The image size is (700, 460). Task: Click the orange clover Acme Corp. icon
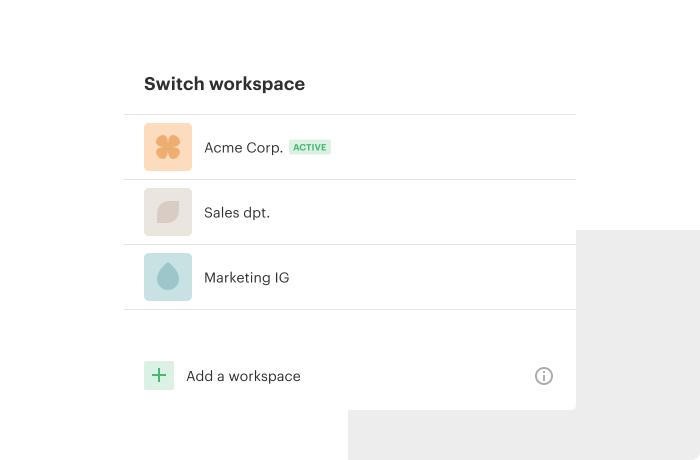168,147
